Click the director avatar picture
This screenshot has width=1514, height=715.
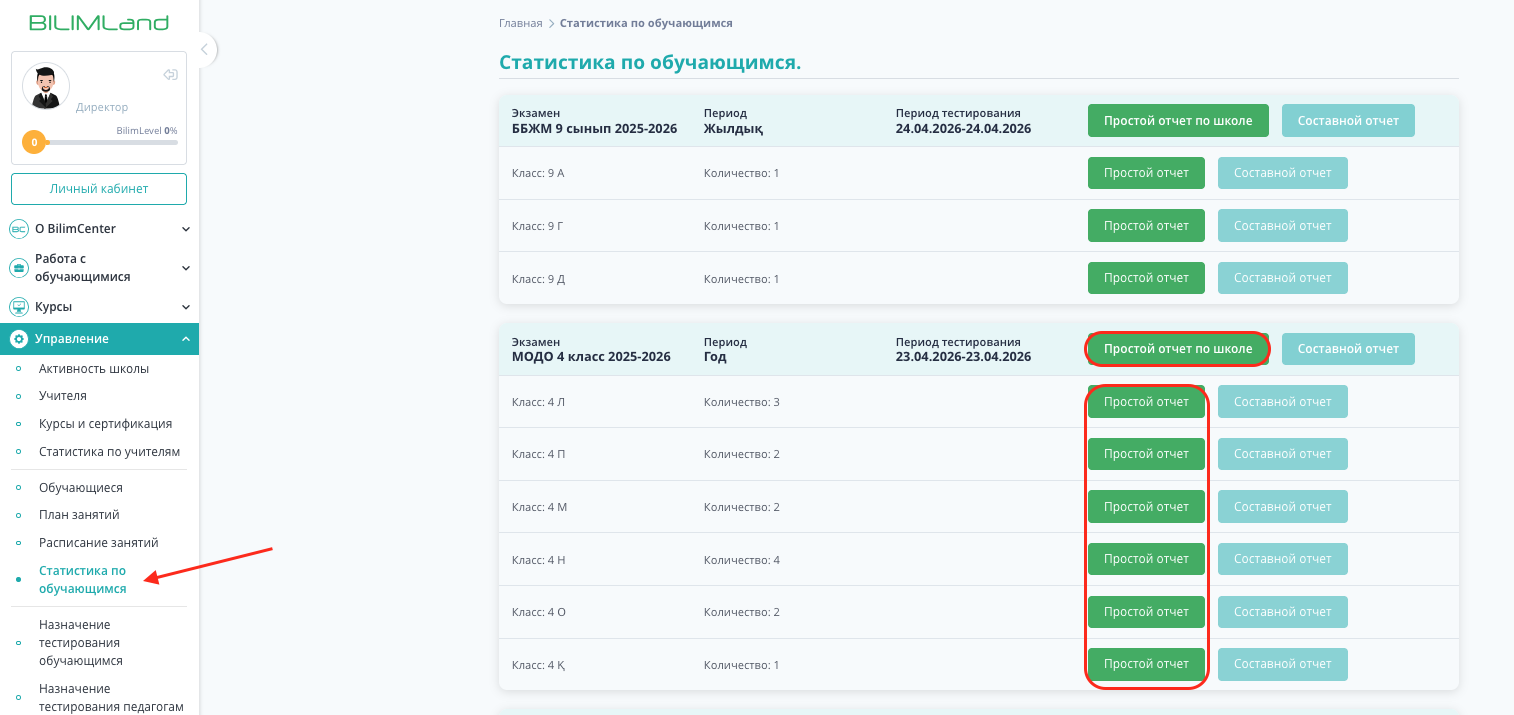[46, 87]
